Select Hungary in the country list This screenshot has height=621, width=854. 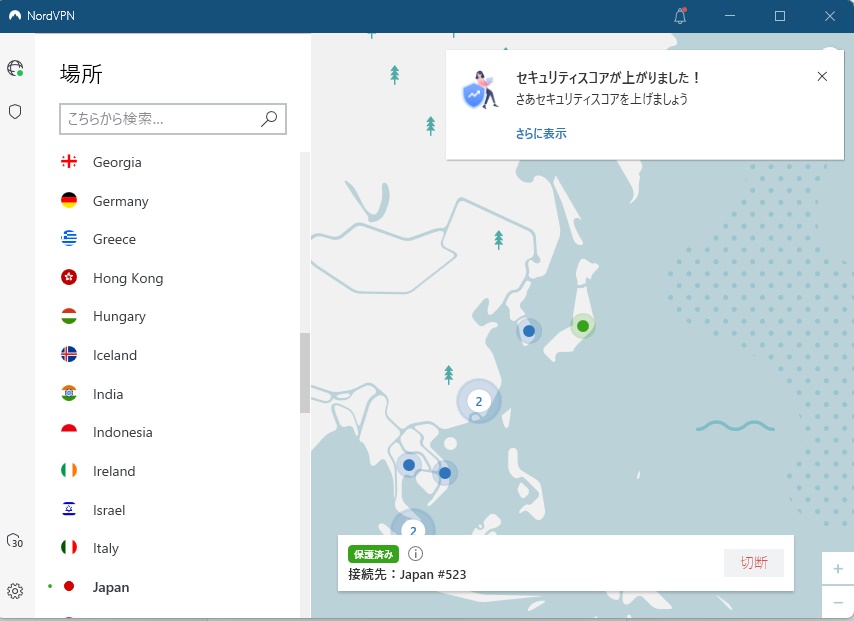click(x=119, y=316)
